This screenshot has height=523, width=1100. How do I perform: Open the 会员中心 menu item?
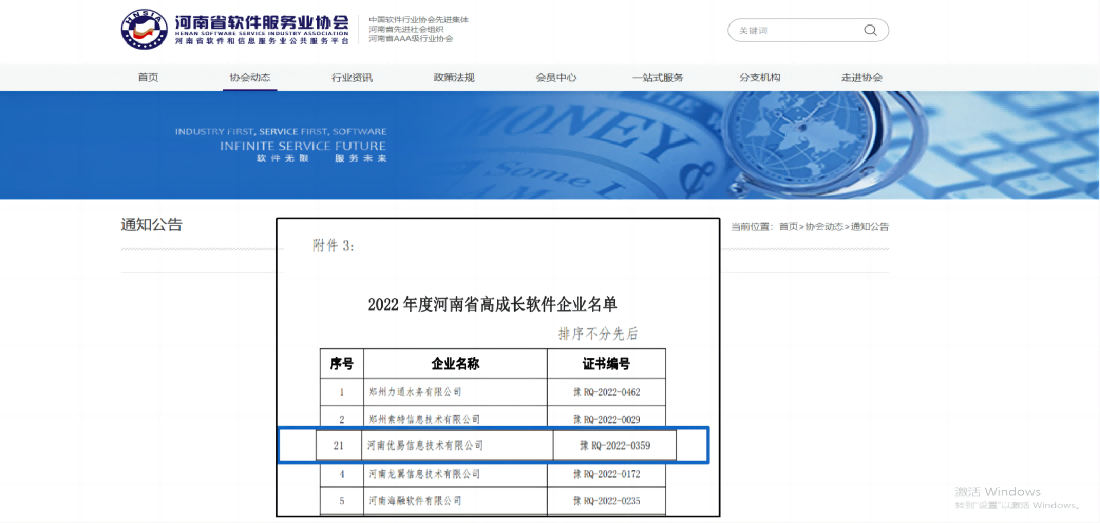(x=556, y=77)
